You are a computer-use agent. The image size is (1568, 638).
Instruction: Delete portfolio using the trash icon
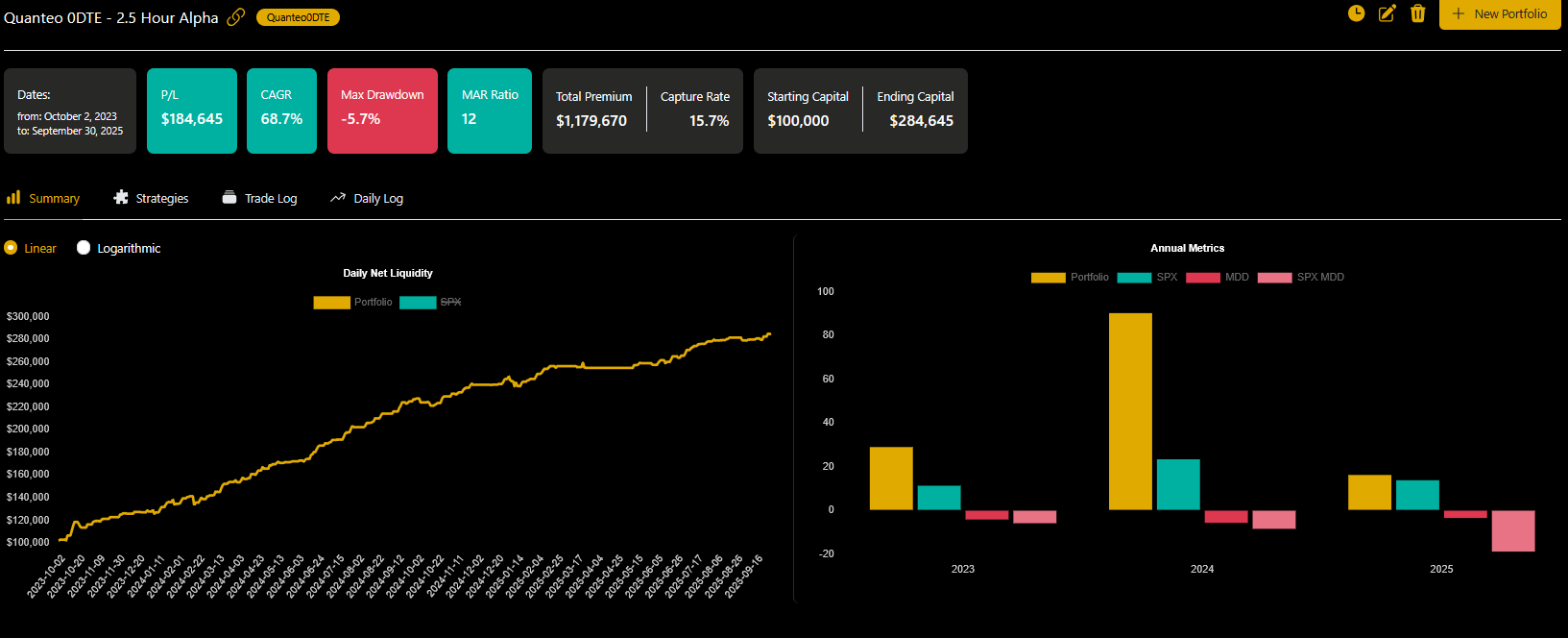click(1417, 13)
